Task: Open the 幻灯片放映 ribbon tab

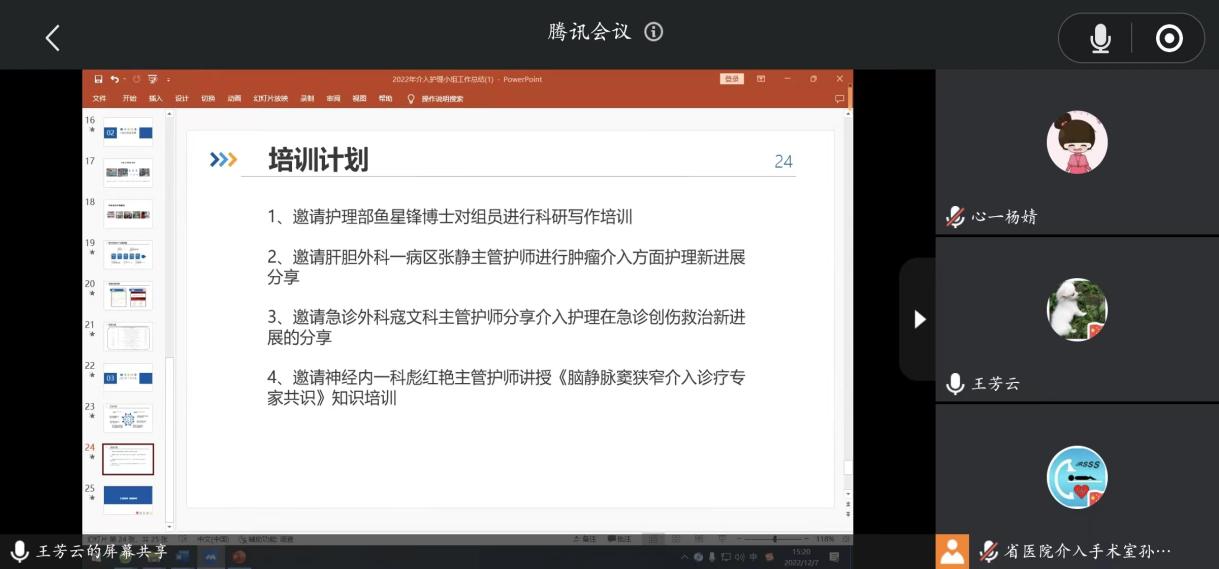Action: pyautogui.click(x=270, y=99)
